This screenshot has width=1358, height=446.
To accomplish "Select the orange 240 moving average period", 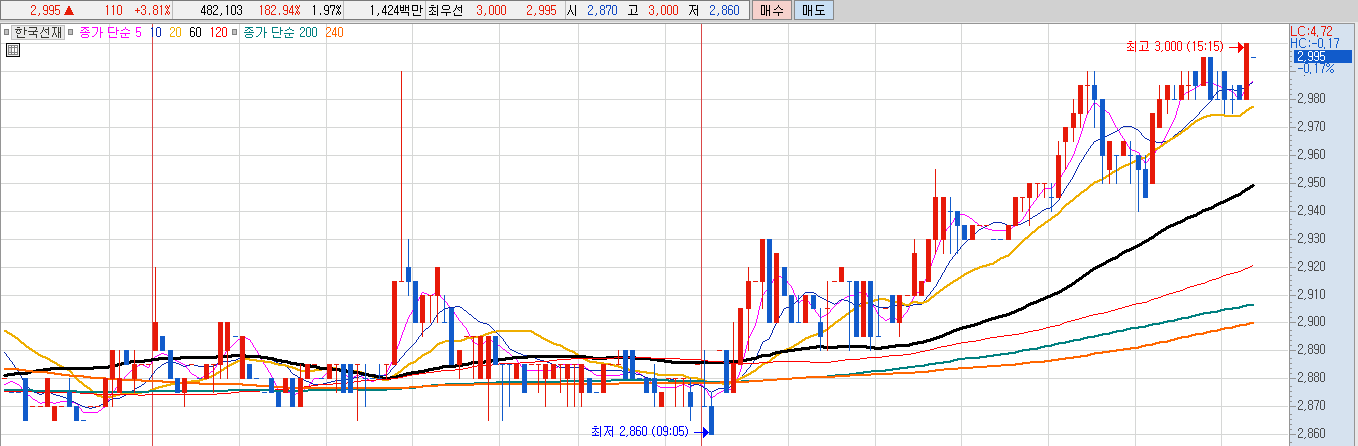I will (x=335, y=32).
